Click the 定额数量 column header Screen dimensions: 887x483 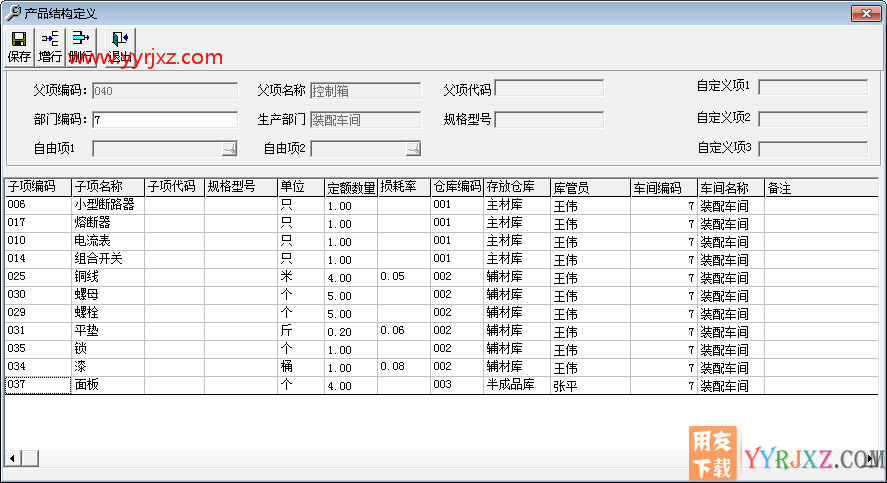click(350, 187)
